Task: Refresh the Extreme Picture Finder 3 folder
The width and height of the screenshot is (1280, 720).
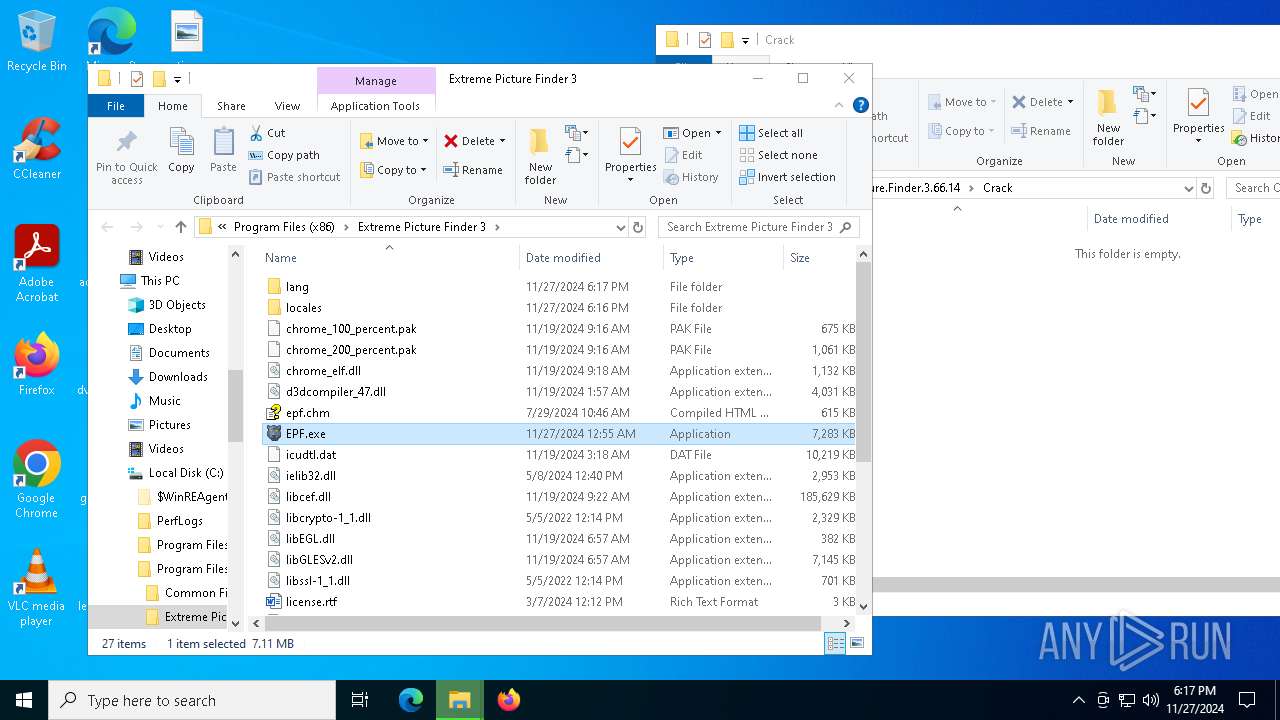Action: 637,227
